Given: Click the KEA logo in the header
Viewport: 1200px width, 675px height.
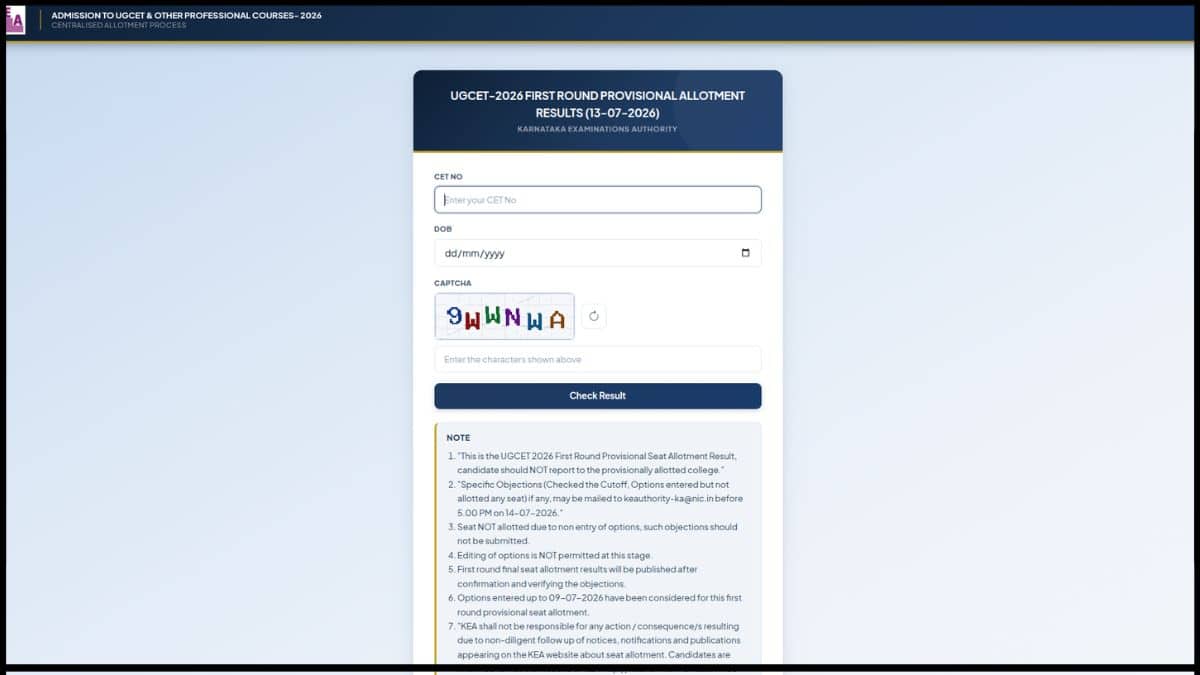Looking at the screenshot, I should coord(15,20).
